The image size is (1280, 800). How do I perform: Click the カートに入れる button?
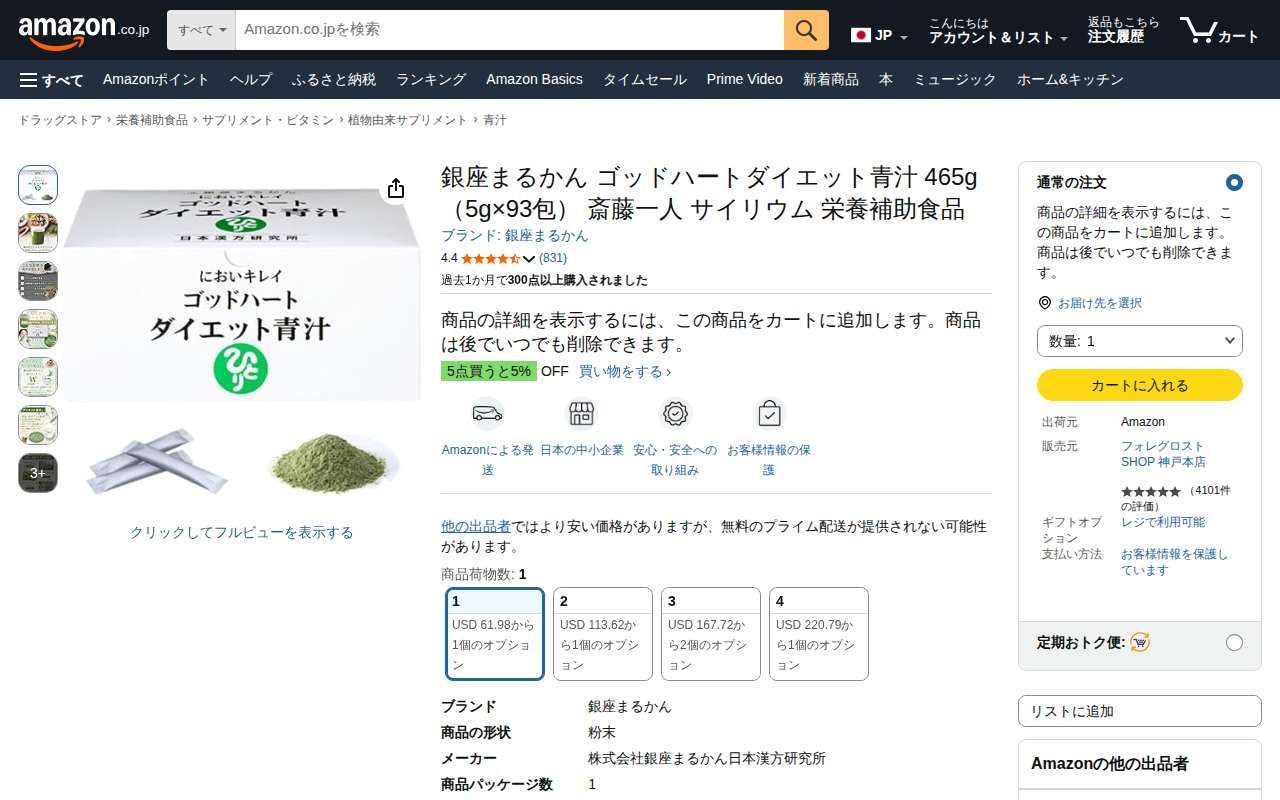[x=1140, y=385]
